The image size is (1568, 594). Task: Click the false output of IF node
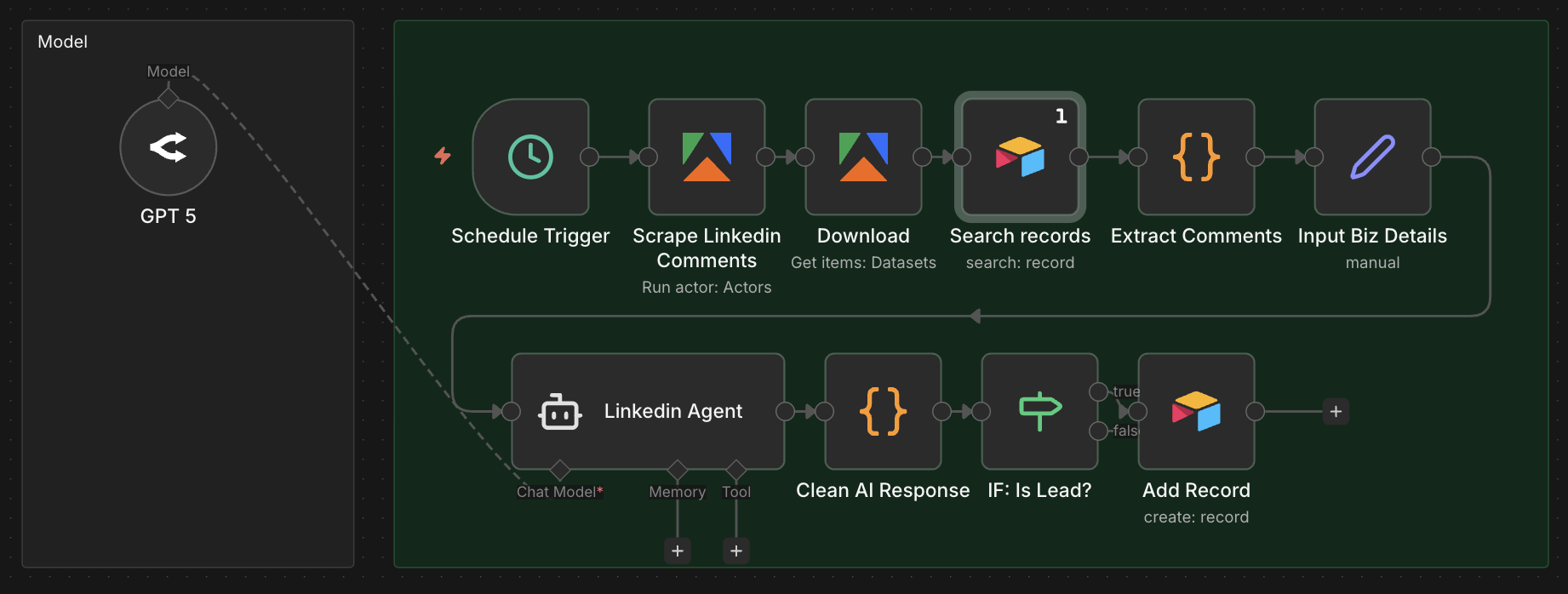(1099, 431)
